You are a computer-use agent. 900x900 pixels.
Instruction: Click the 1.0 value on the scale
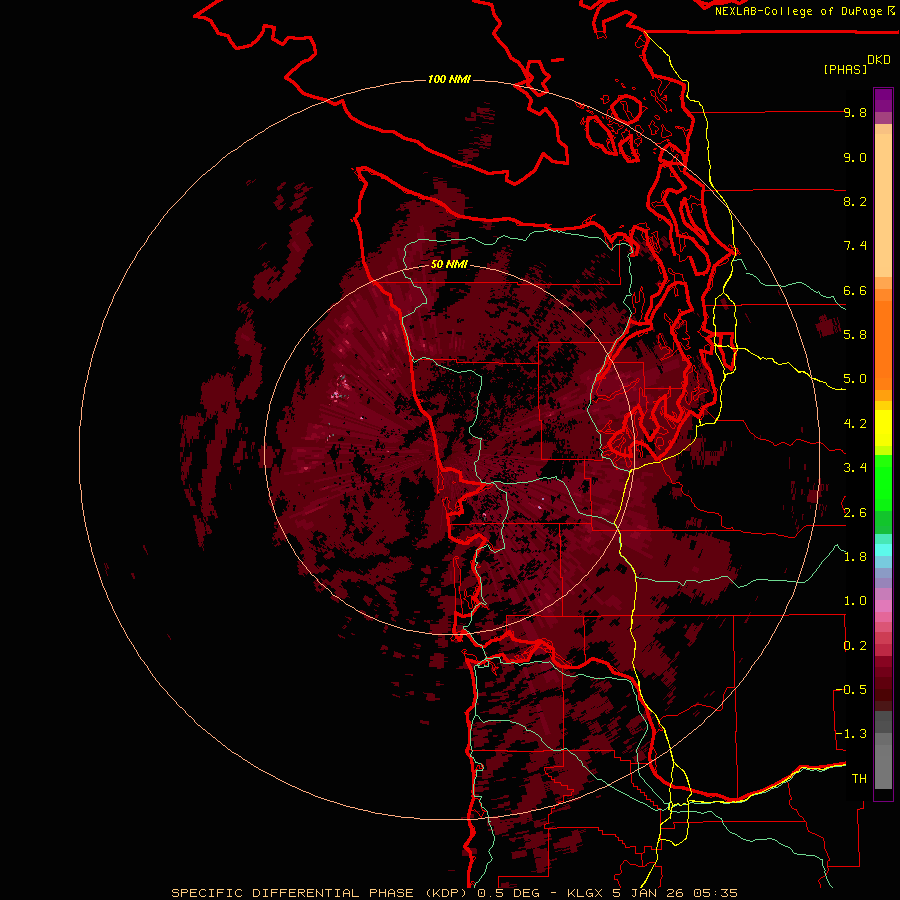click(855, 601)
